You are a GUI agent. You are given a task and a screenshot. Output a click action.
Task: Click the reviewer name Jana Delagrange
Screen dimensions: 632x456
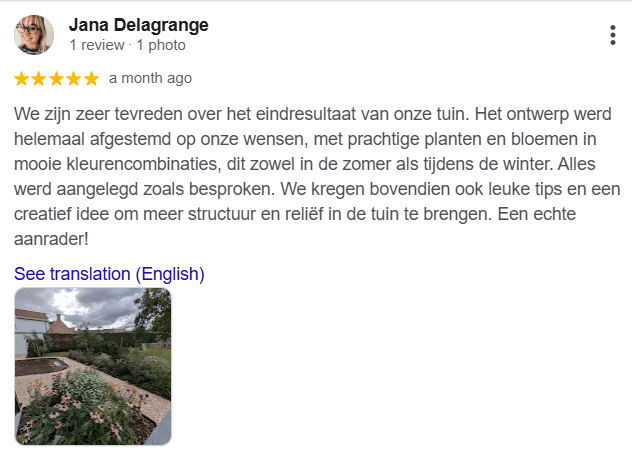pyautogui.click(x=138, y=25)
